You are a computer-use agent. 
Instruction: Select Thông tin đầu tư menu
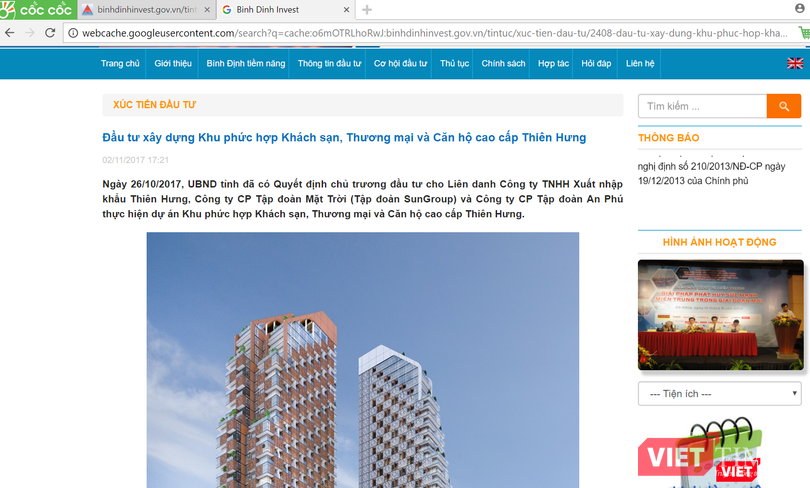(x=329, y=63)
